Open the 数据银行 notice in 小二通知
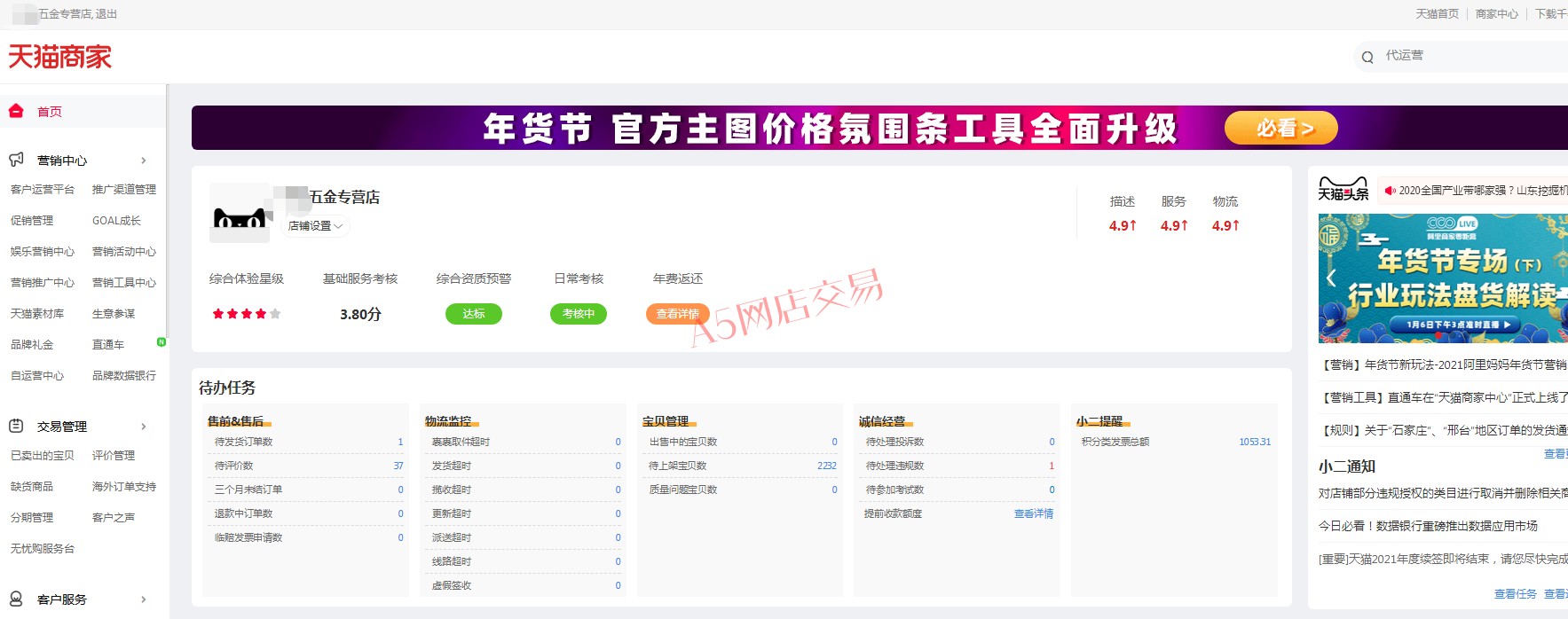Image resolution: width=1568 pixels, height=619 pixels. pyautogui.click(x=1428, y=526)
